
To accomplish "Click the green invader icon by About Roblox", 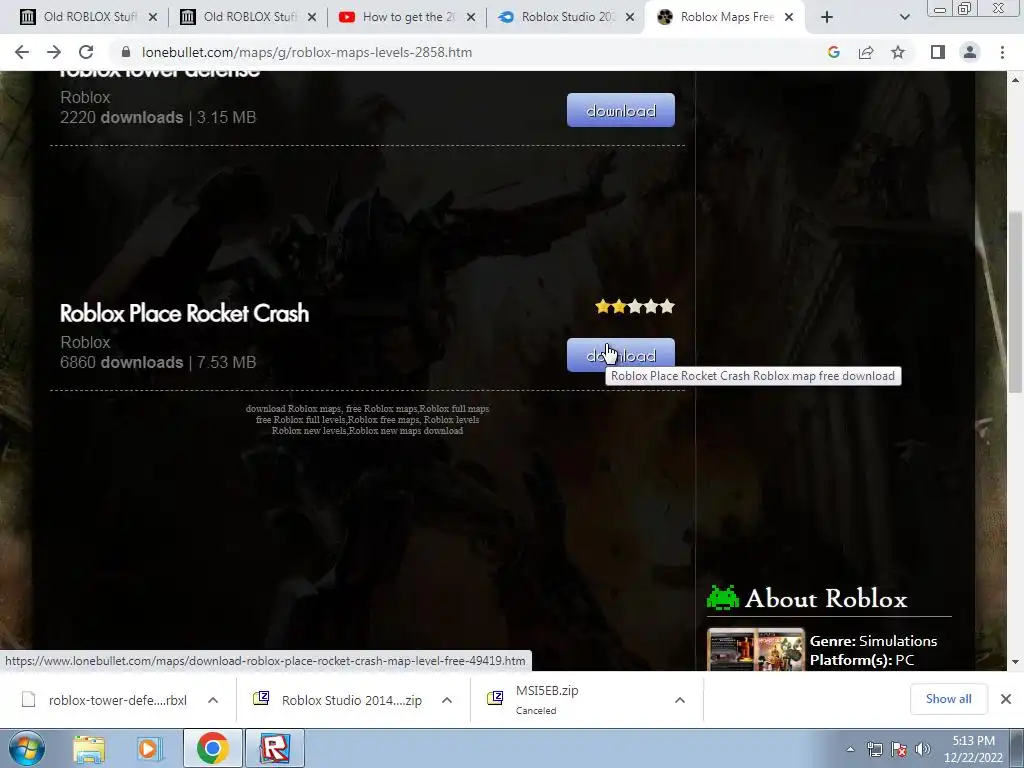I will click(x=723, y=598).
